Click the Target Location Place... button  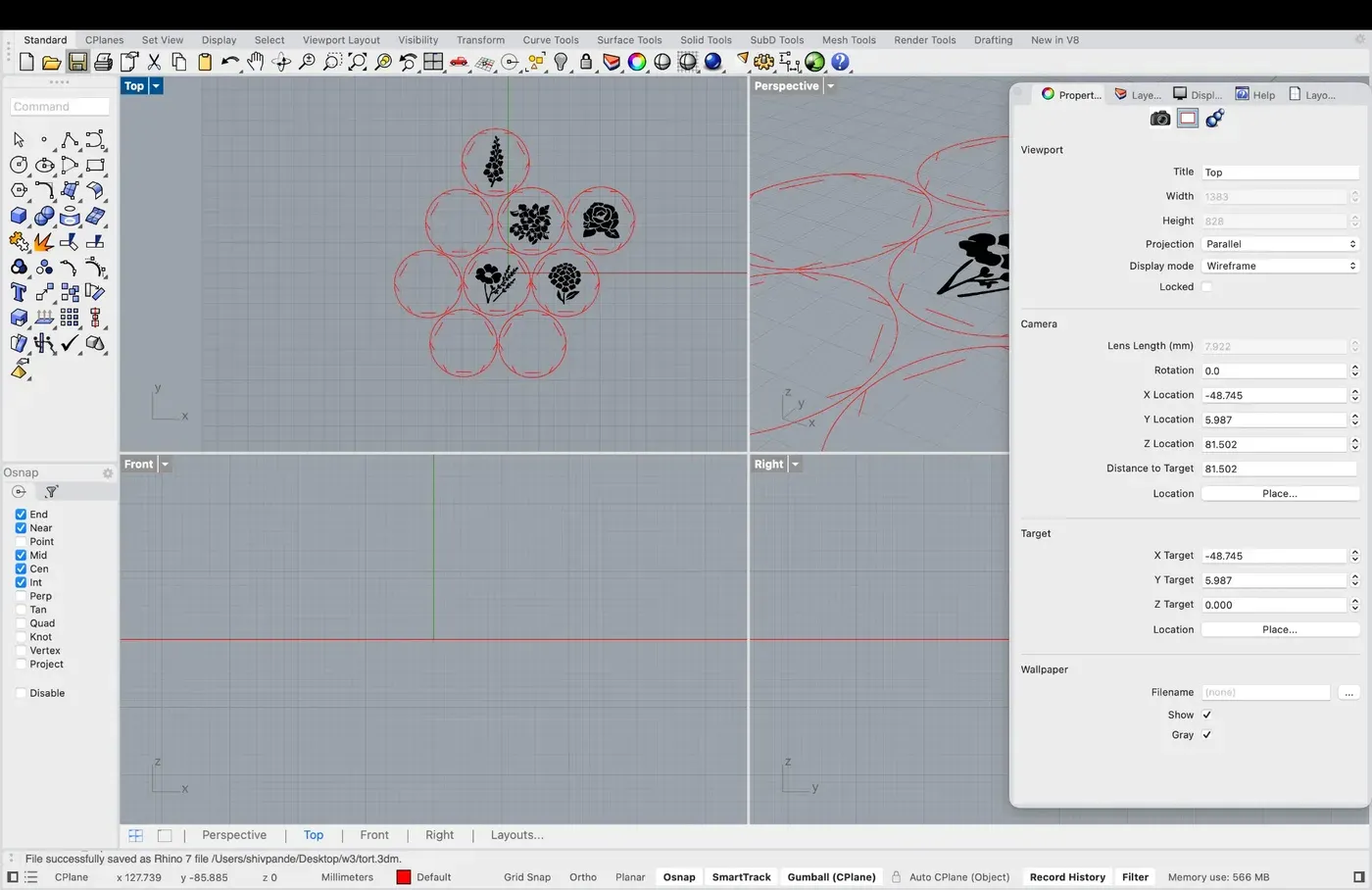(1280, 629)
